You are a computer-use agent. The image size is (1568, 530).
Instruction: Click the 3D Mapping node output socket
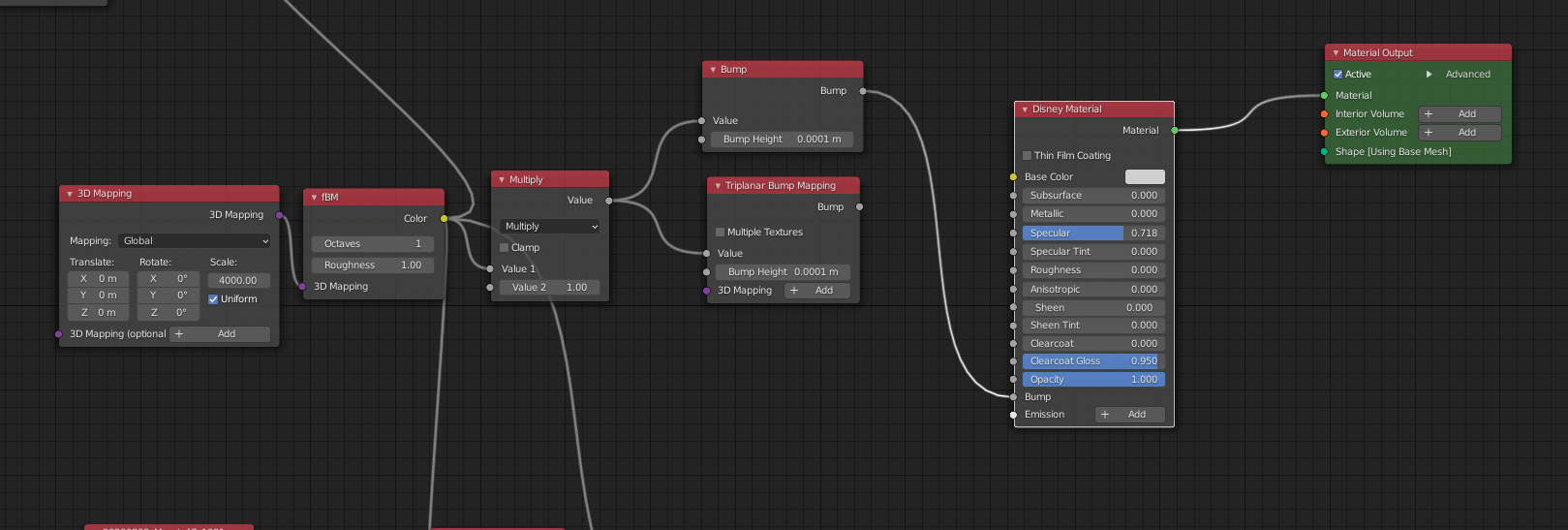280,215
